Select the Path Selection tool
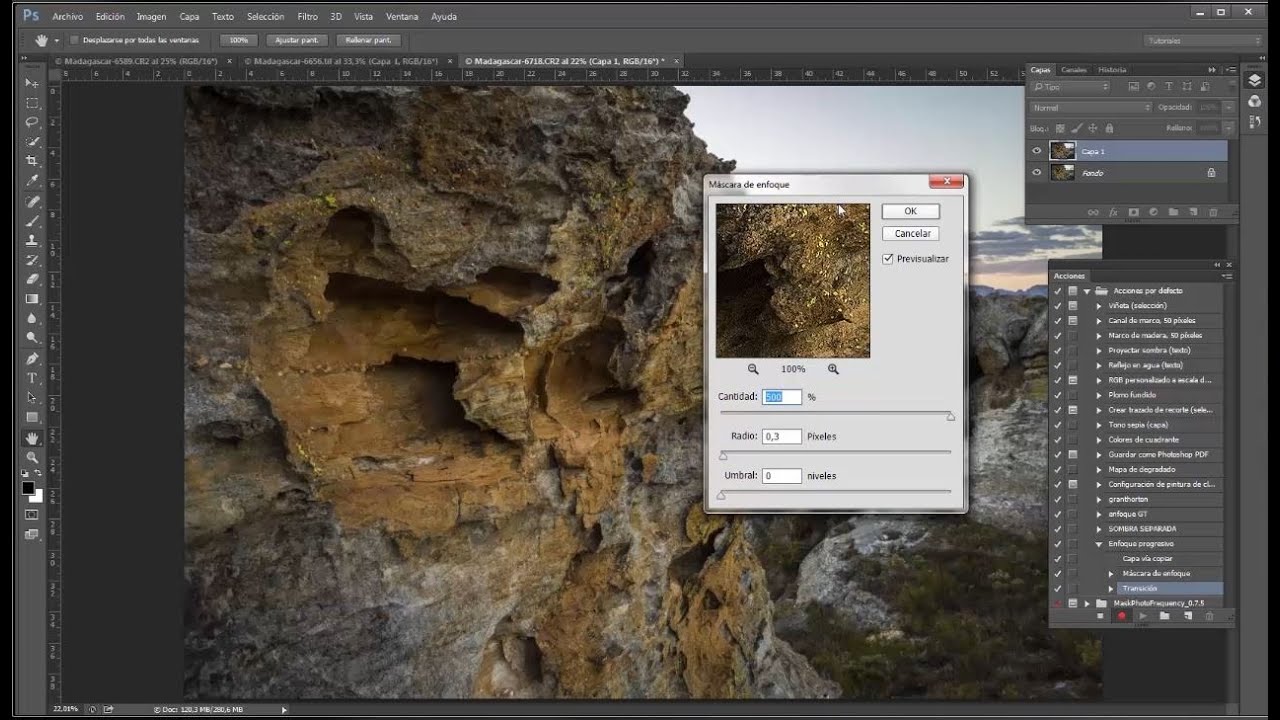 (x=32, y=397)
